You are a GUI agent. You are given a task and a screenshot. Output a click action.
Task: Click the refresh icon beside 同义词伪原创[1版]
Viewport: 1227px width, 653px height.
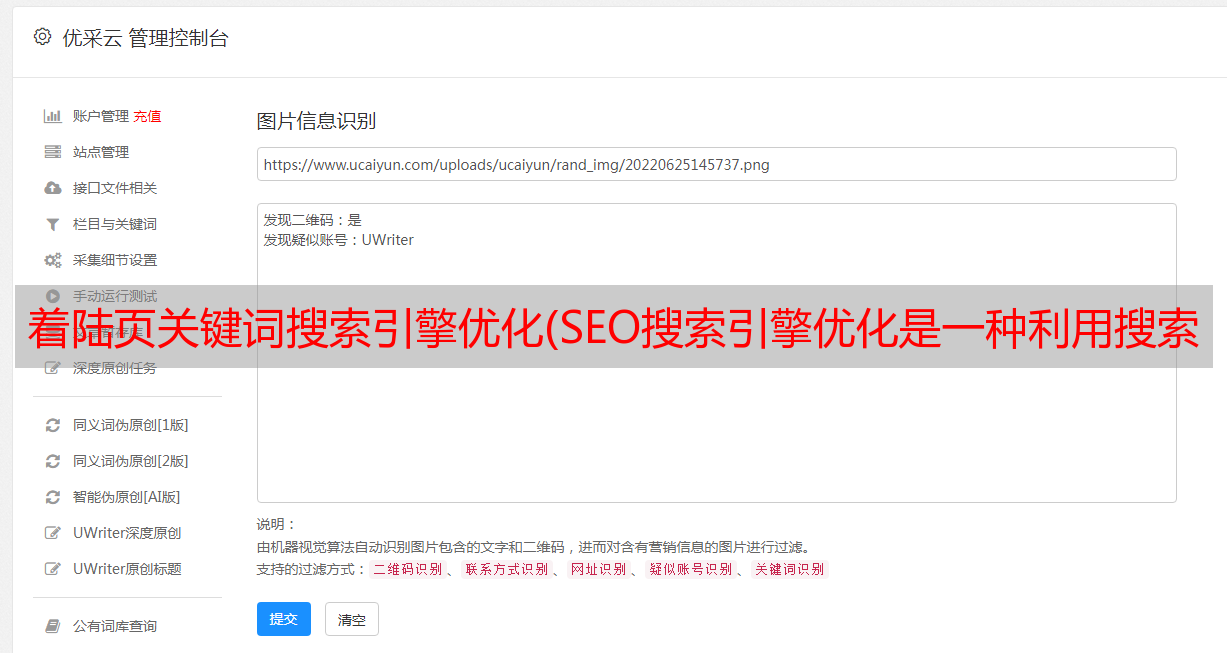pyautogui.click(x=53, y=425)
